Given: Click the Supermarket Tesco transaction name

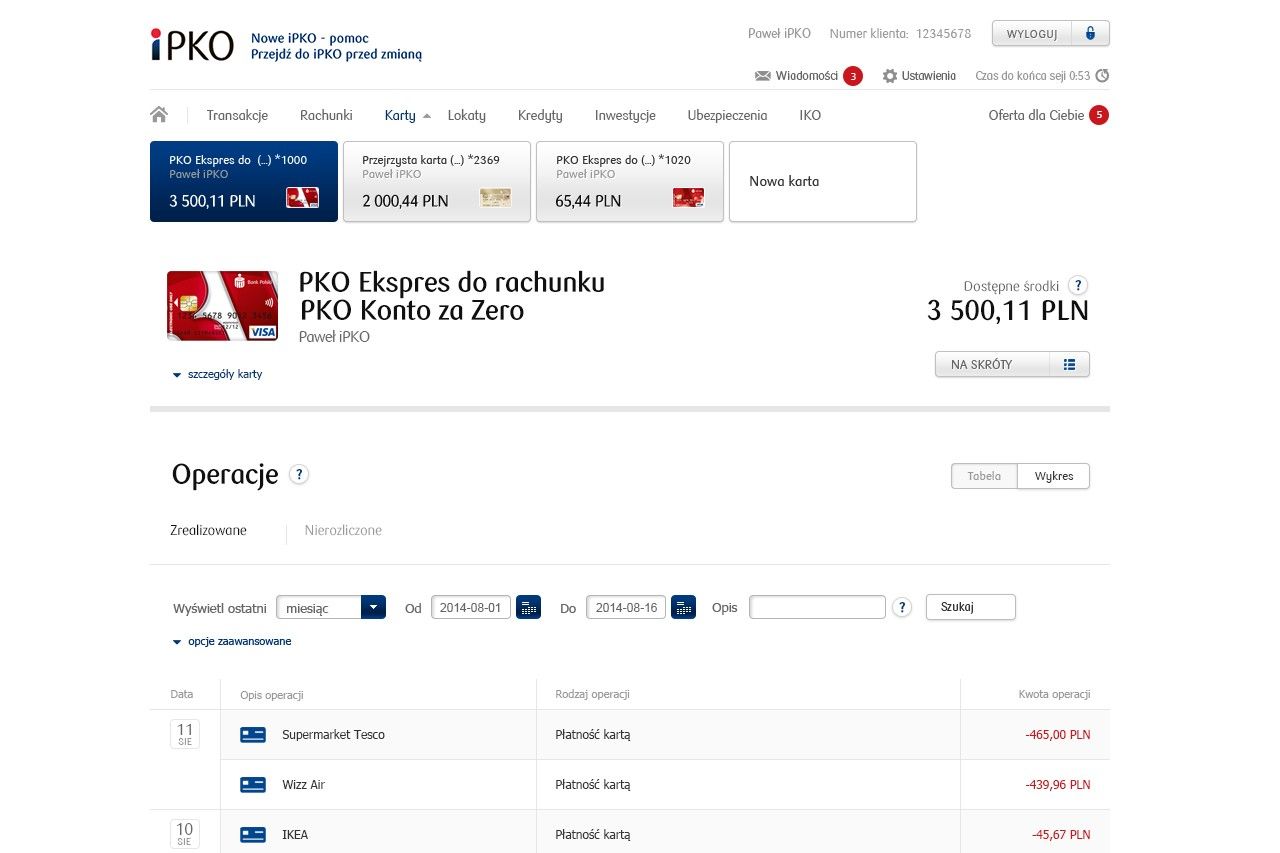Looking at the screenshot, I should pyautogui.click(x=333, y=735).
